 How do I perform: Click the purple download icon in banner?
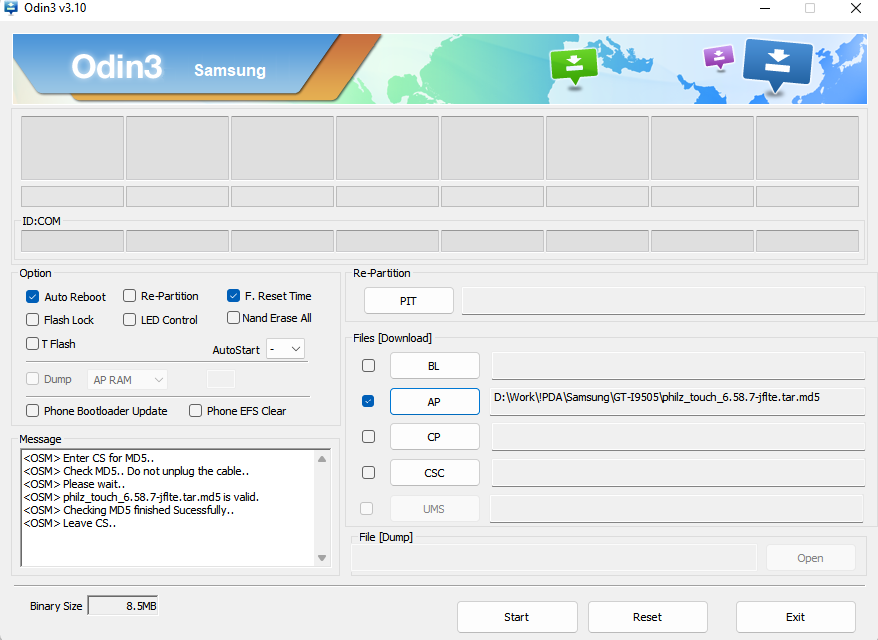coord(719,57)
